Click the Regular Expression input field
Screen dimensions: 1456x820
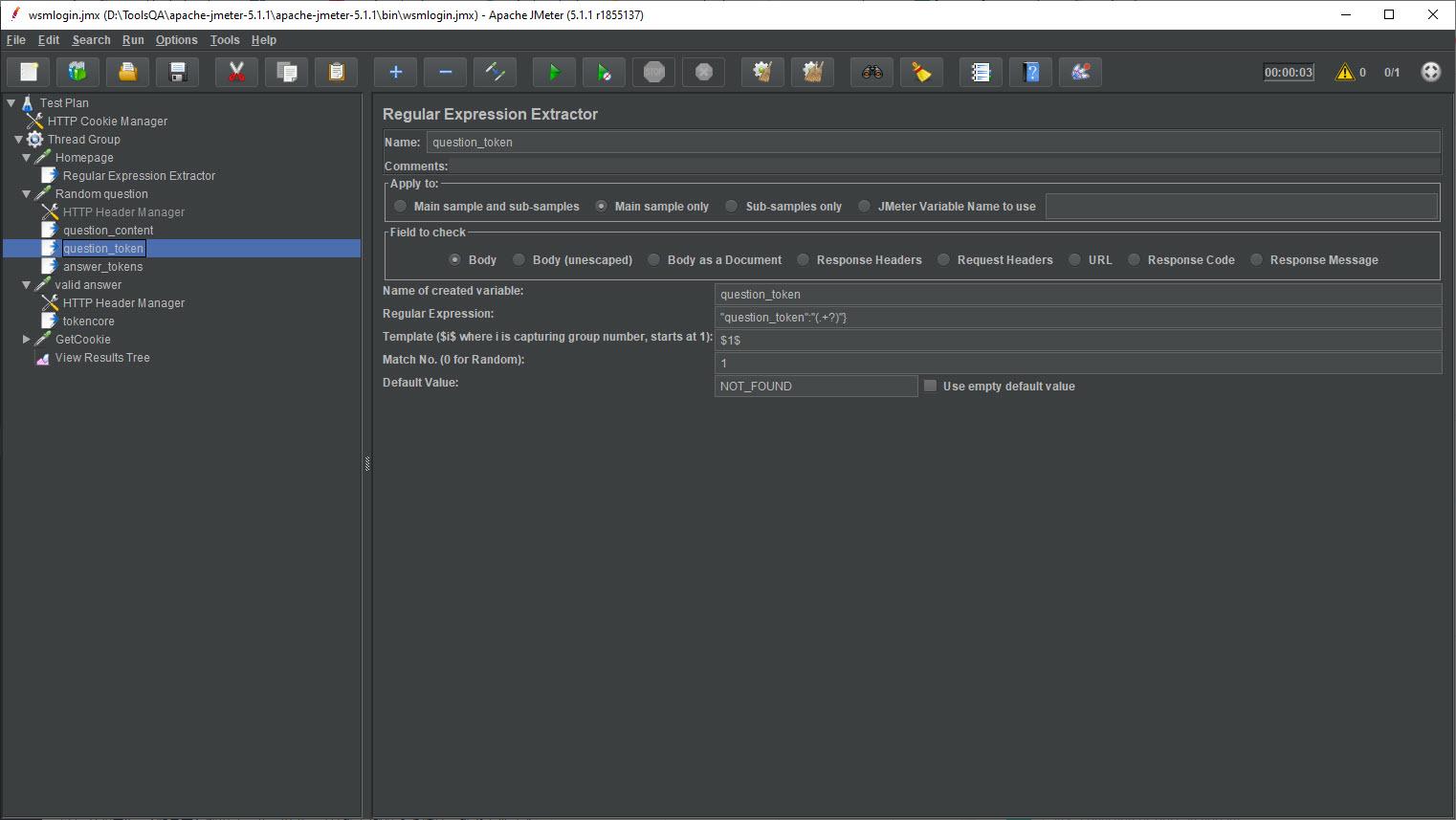coord(1077,317)
